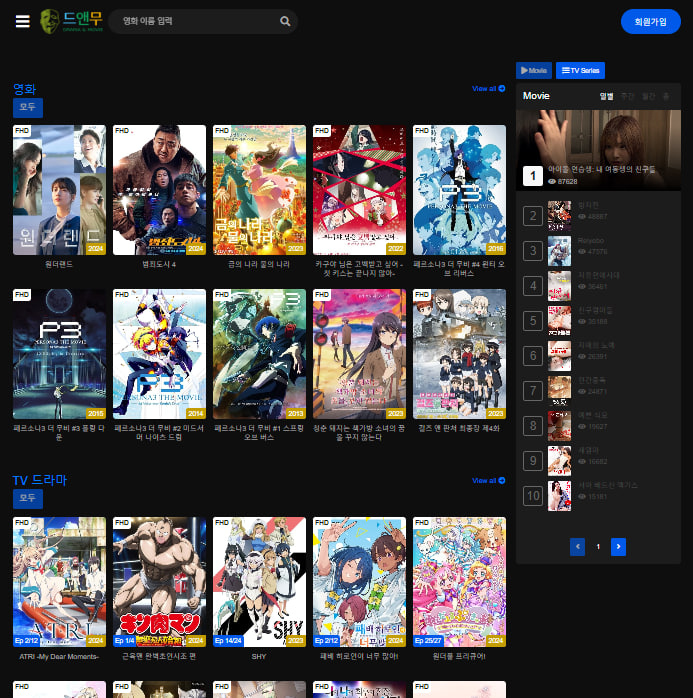
Task: Click the 원더랜드 title text
Action: (x=59, y=264)
